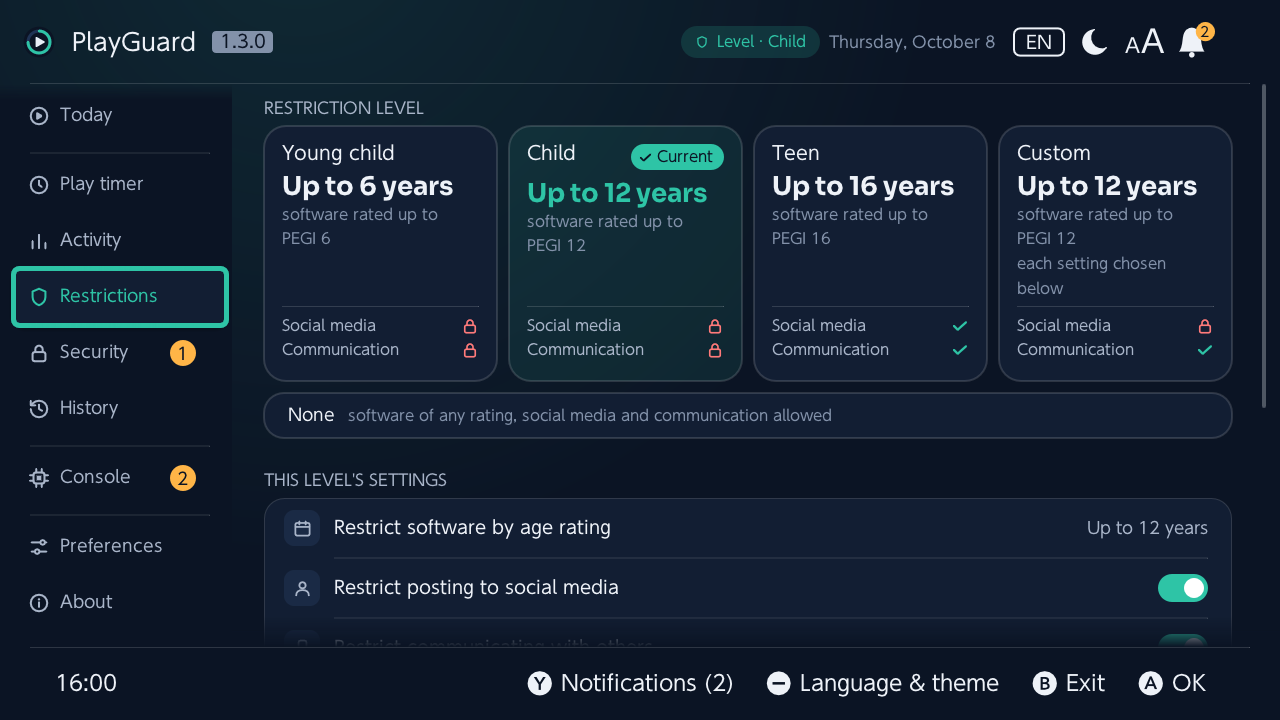Viewport: 1280px width, 720px height.
Task: Toggle Restrict communicating with others switch
Action: 1183,641
